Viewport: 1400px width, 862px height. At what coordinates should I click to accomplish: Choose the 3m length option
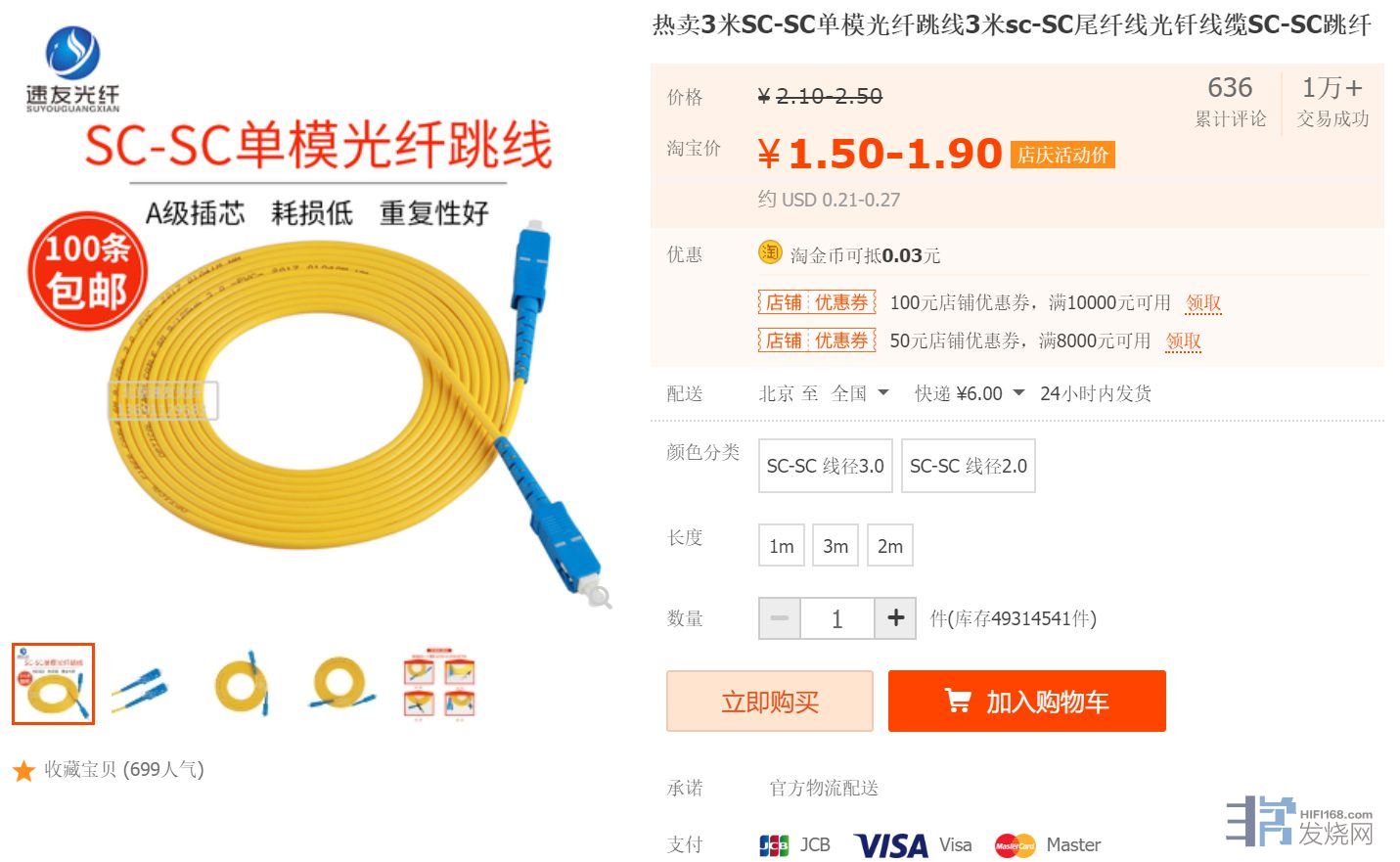835,546
